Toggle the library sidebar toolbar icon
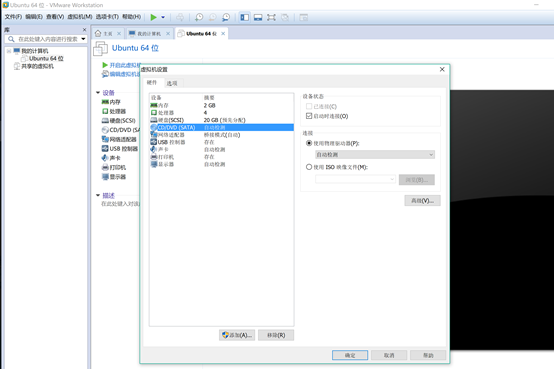Viewport: 554px width, 369px height. 244,17
